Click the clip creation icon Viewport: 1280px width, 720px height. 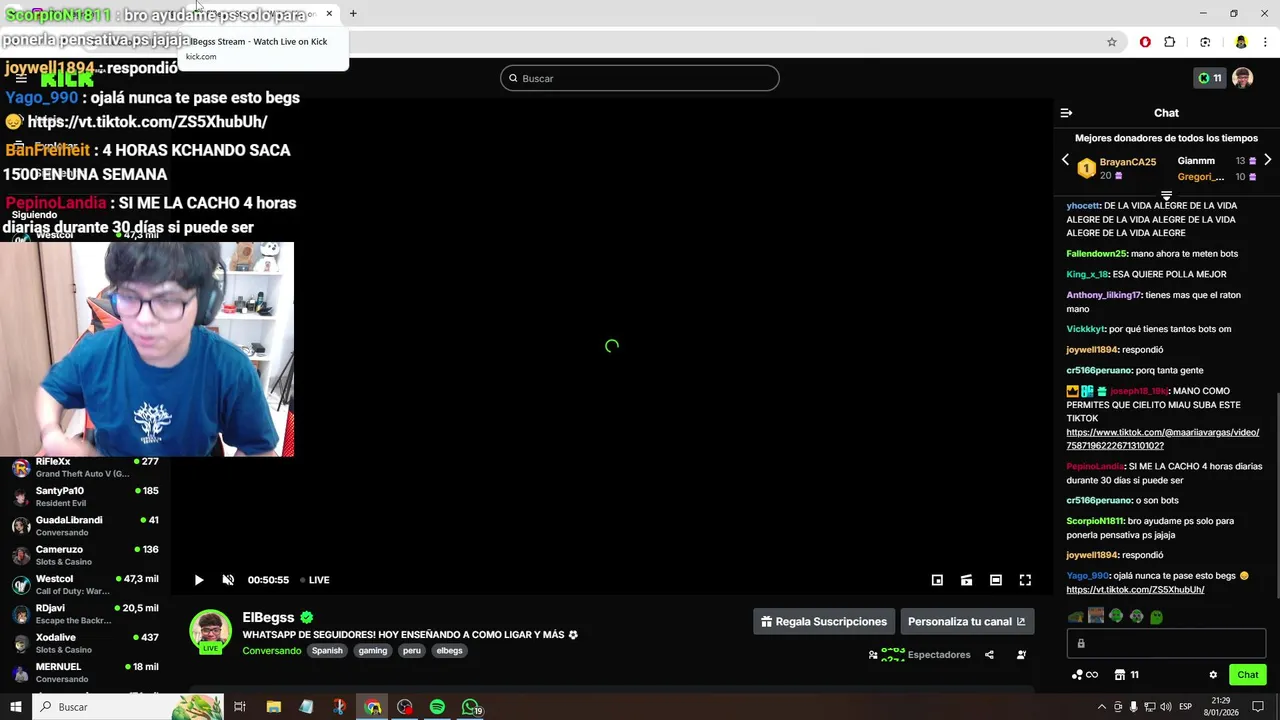tap(966, 580)
